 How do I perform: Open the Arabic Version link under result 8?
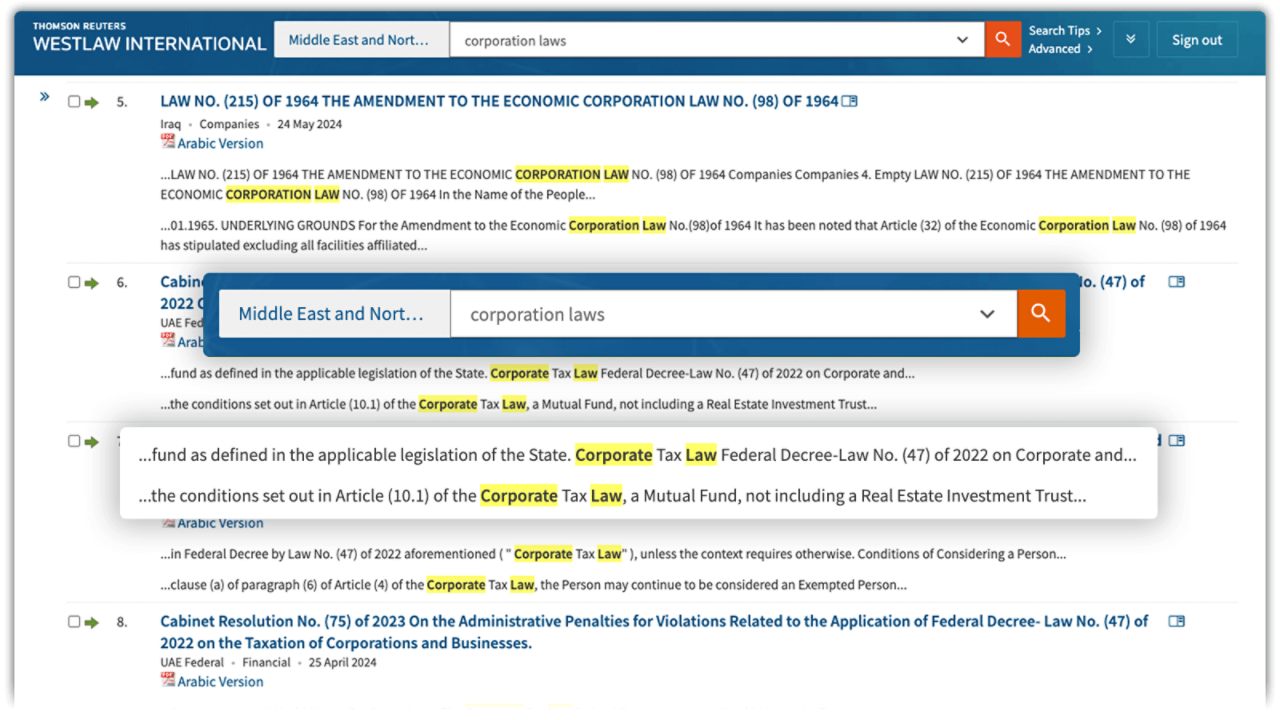pyautogui.click(x=220, y=681)
